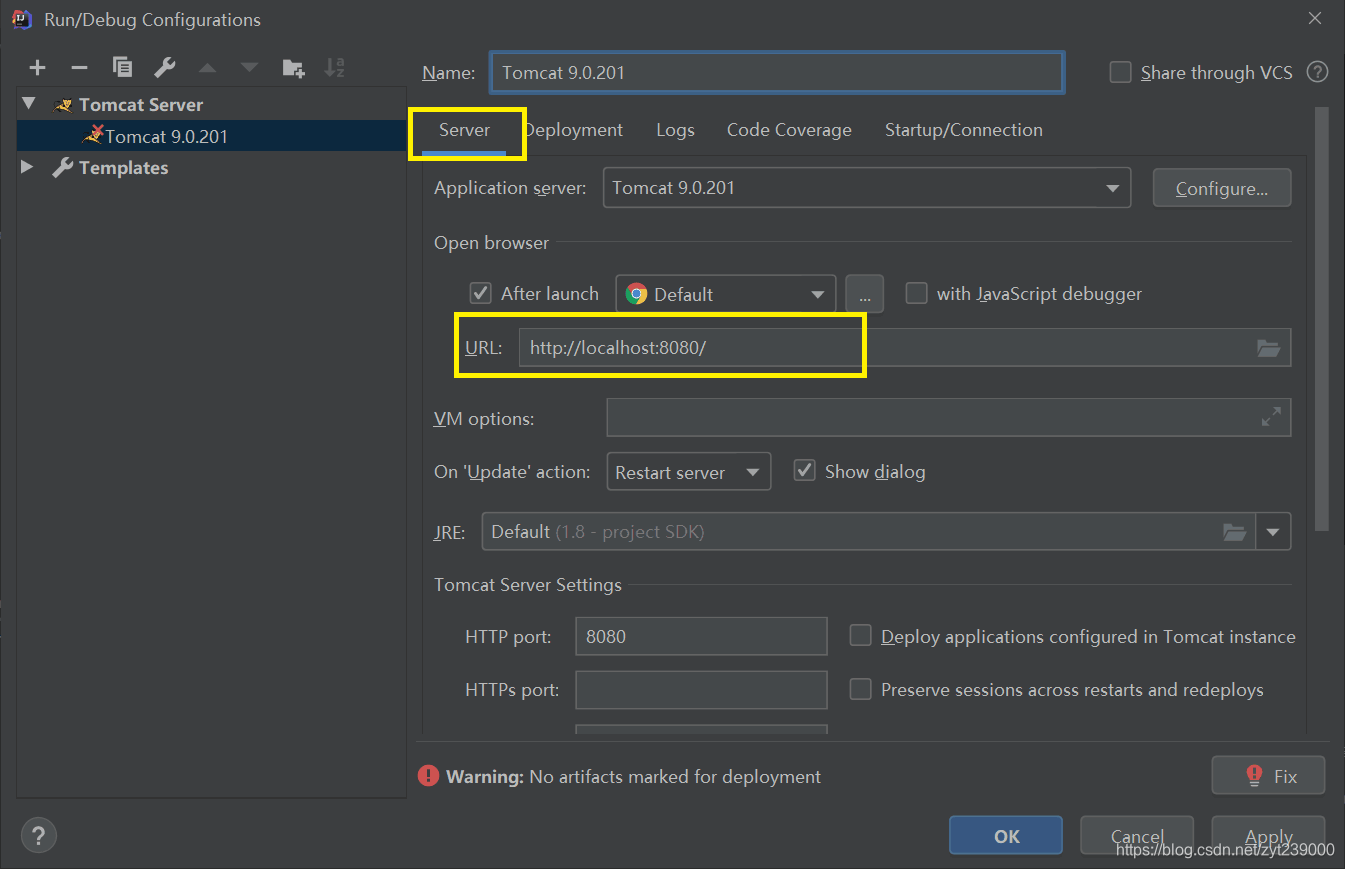Enable Share through VCS checkbox
Image resolution: width=1345 pixels, height=869 pixels.
1121,72
